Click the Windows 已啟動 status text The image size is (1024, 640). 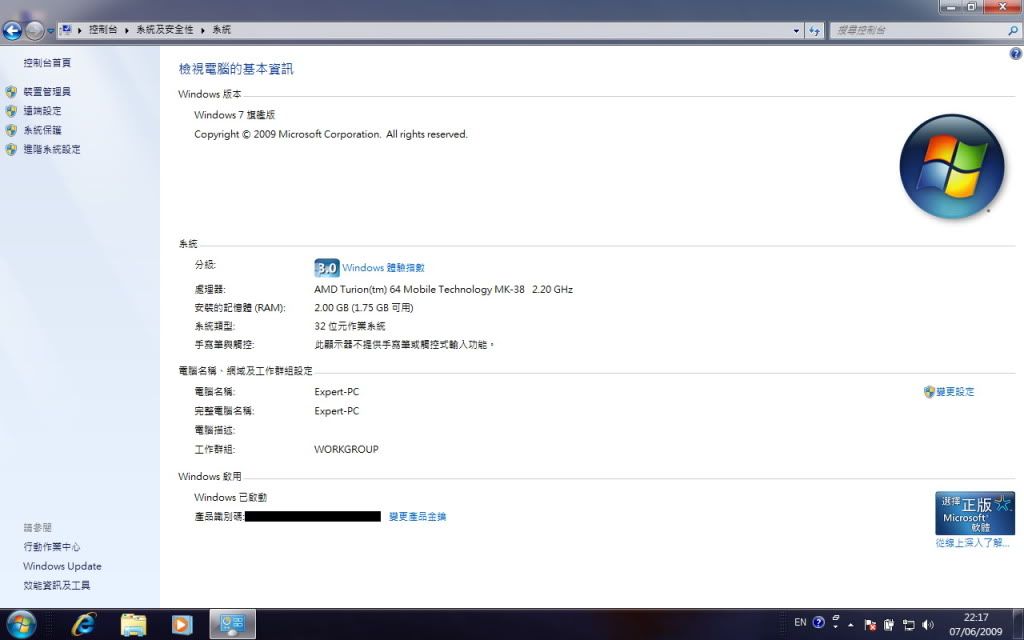[x=231, y=498]
